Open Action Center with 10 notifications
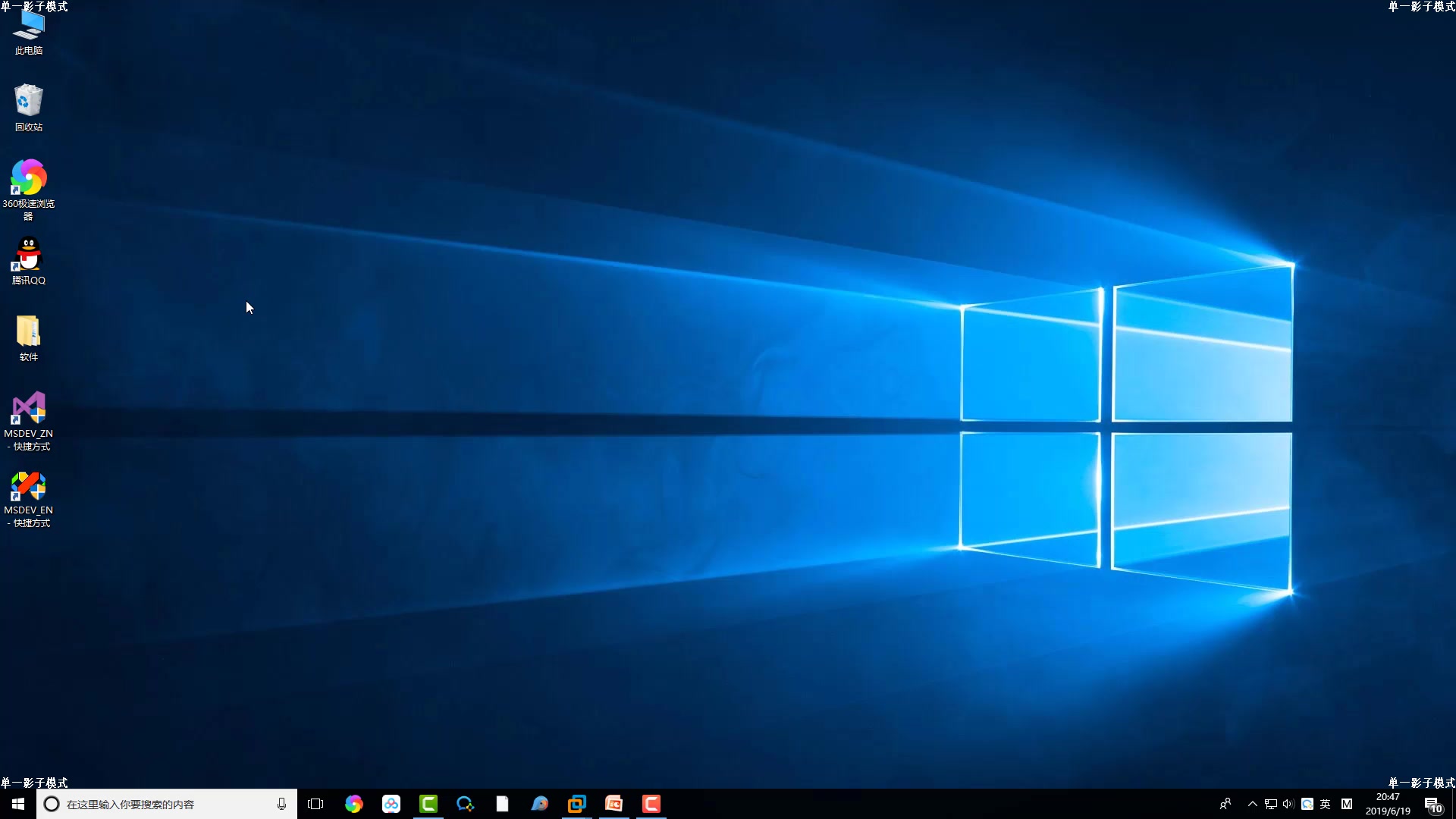 (1433, 804)
